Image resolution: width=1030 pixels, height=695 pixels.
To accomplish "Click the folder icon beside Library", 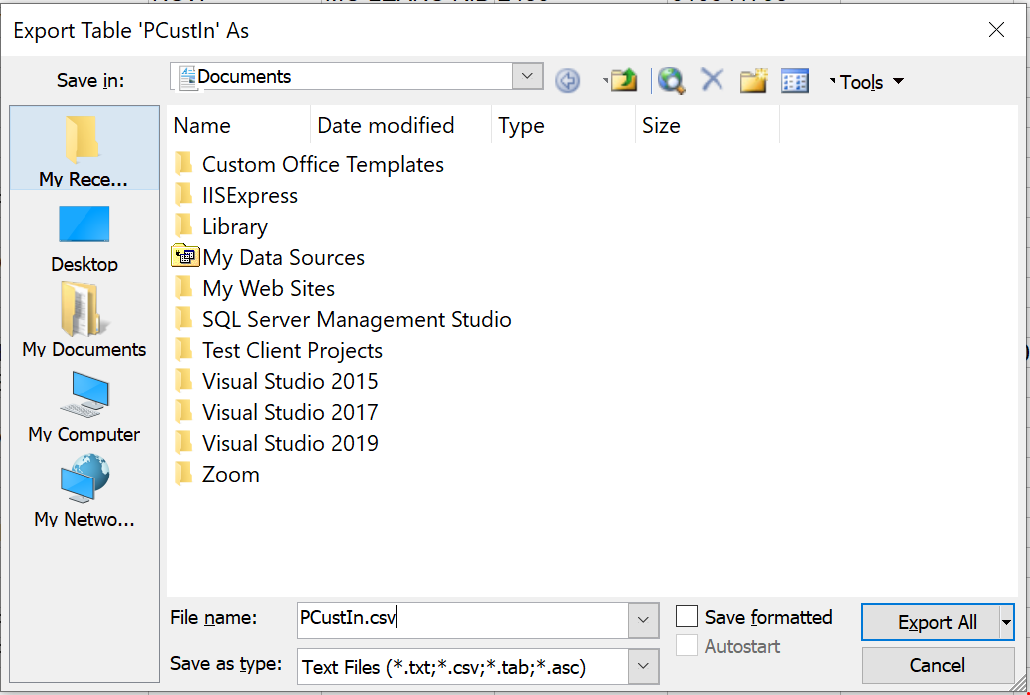I will (183, 225).
